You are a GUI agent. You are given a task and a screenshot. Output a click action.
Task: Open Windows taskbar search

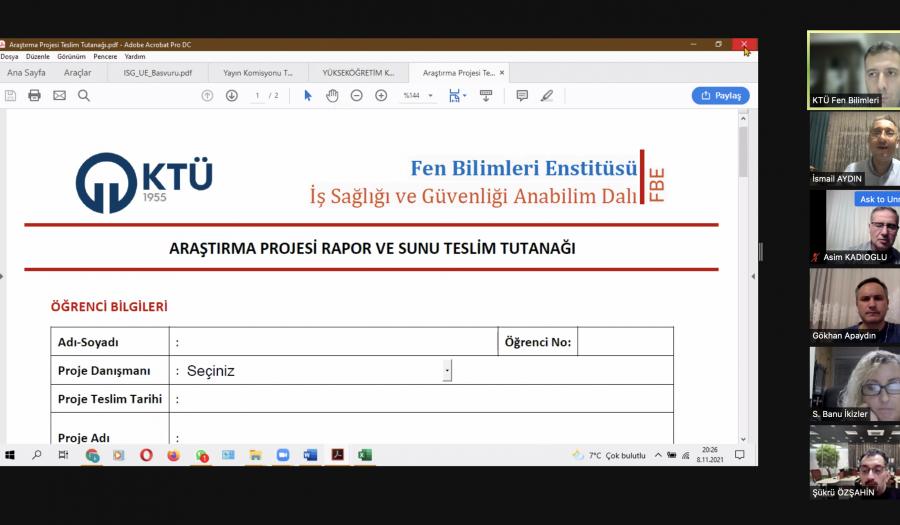click(x=37, y=455)
